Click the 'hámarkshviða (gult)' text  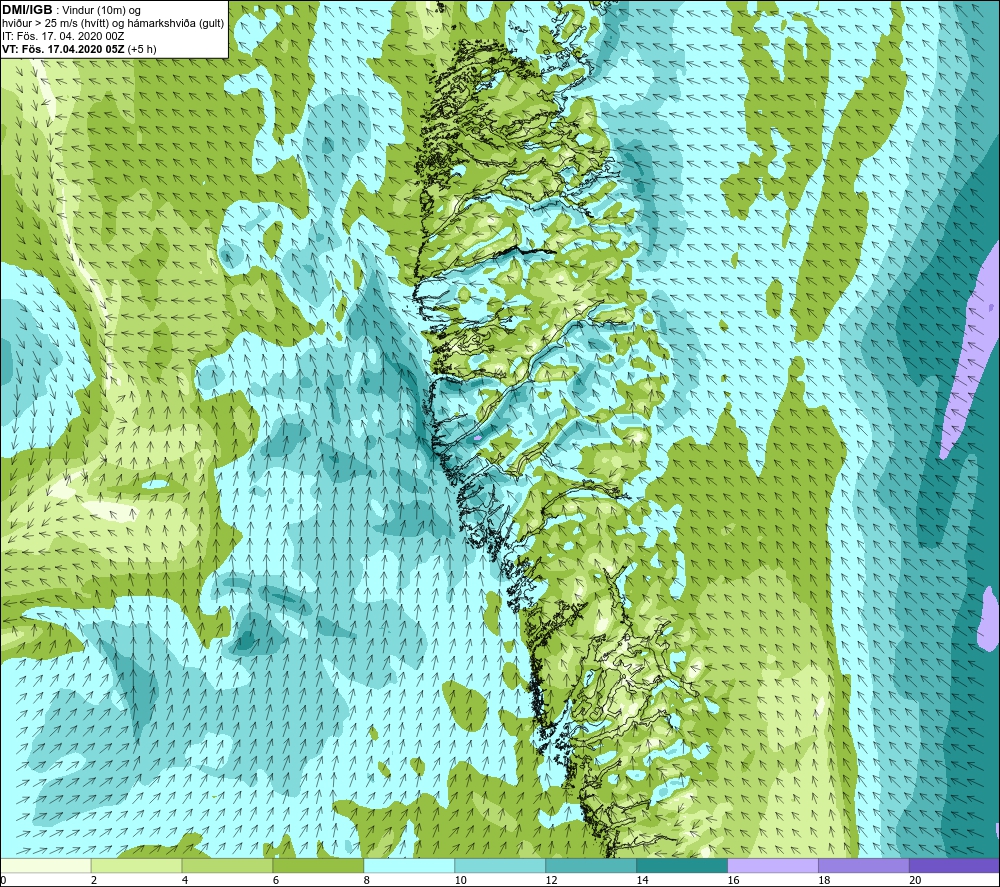tap(177, 24)
